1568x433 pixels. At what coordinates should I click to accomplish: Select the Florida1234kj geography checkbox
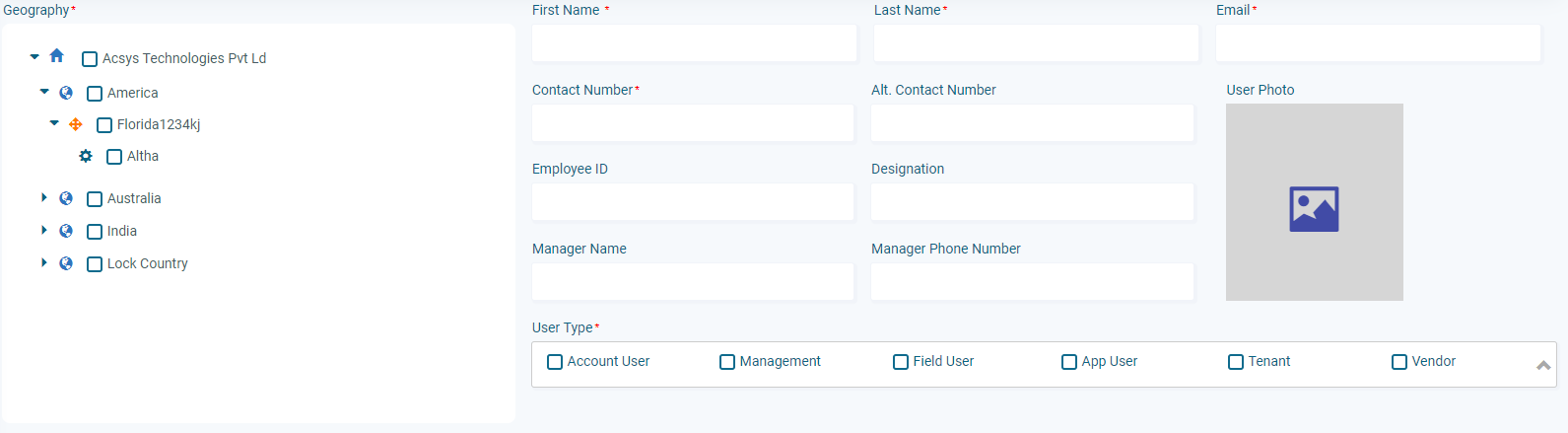pyautogui.click(x=104, y=125)
